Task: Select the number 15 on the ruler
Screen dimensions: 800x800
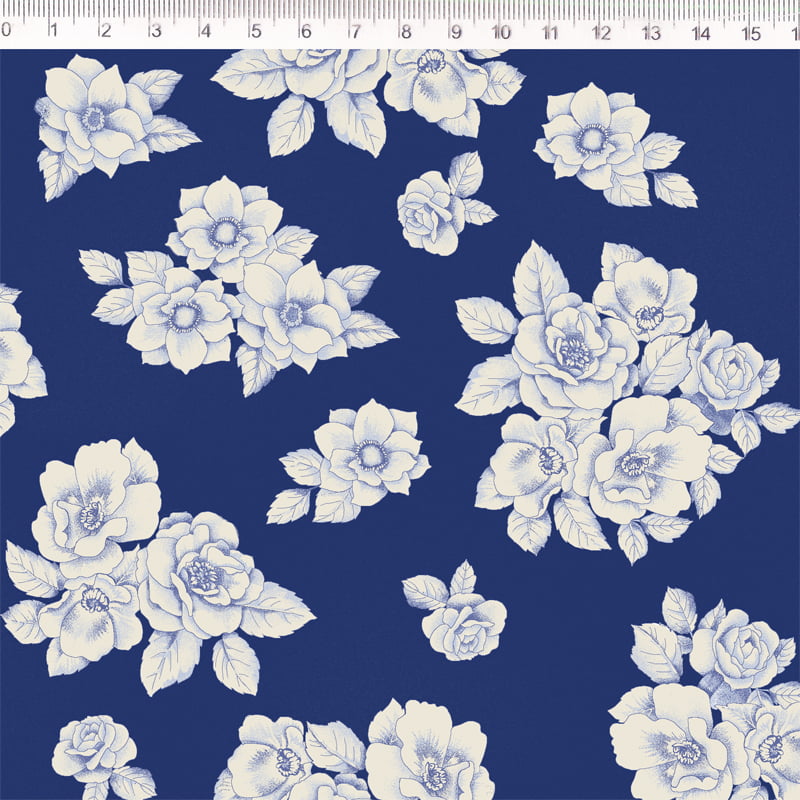Action: pyautogui.click(x=751, y=34)
